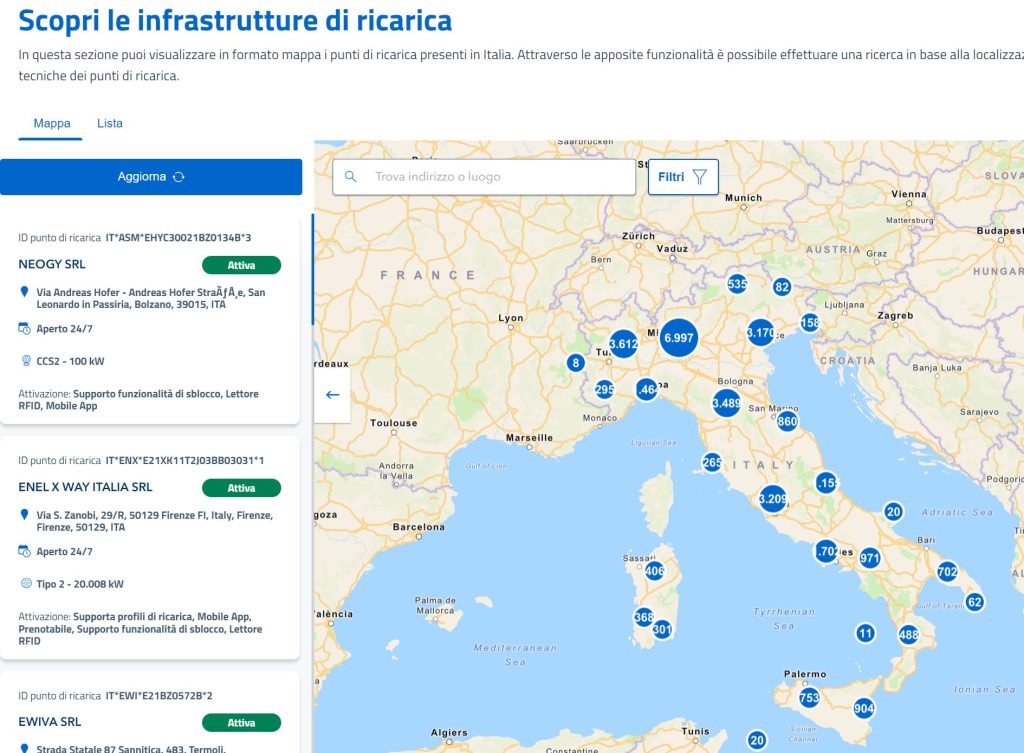1024x753 pixels.
Task: Click the 62 cluster in southern Puglia
Action: [974, 602]
